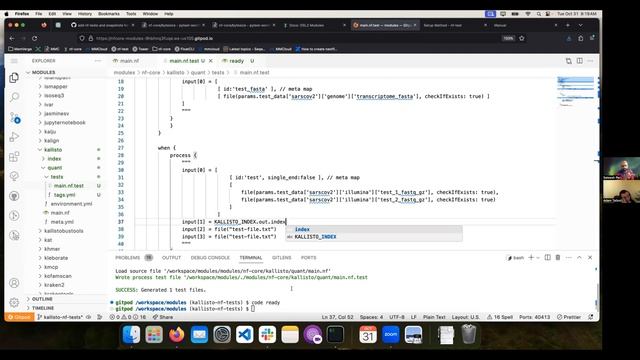Open Finder from the Dock
Image resolution: width=640 pixels, height=360 pixels.
131,335
